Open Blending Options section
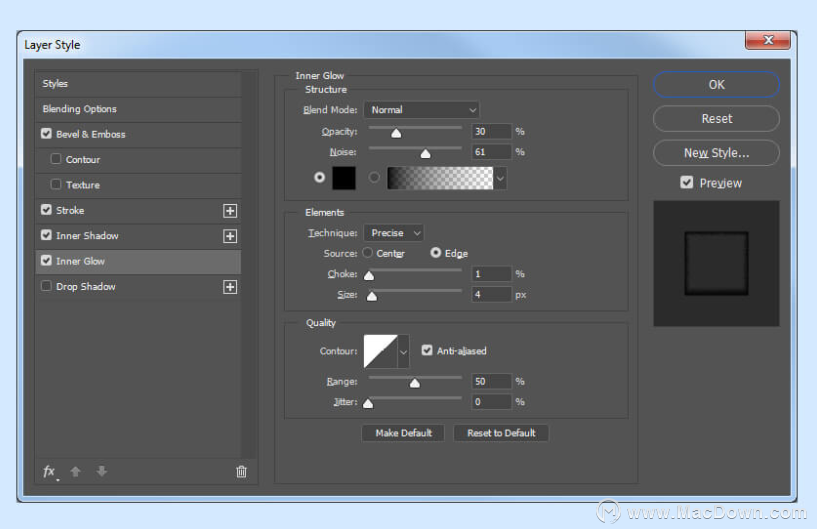 pyautogui.click(x=138, y=109)
